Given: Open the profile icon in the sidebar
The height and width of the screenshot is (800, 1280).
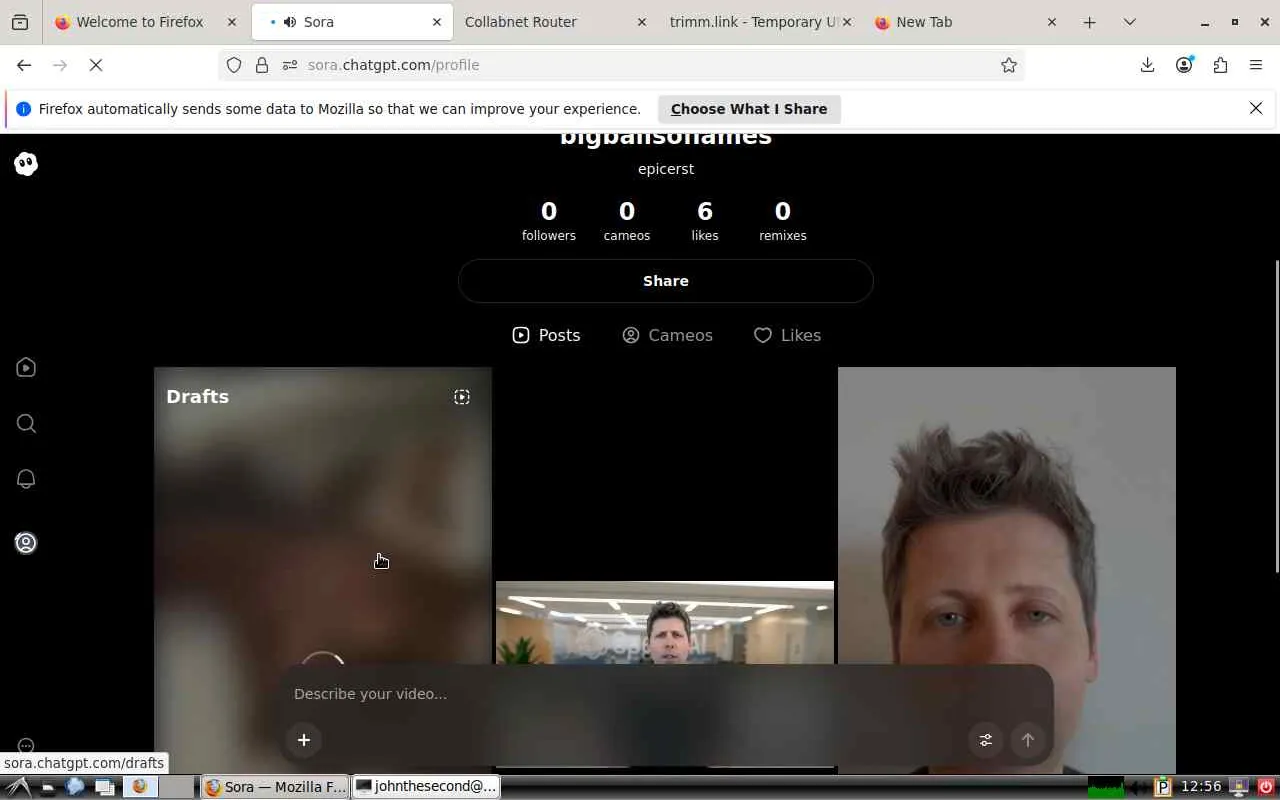Looking at the screenshot, I should pos(26,543).
